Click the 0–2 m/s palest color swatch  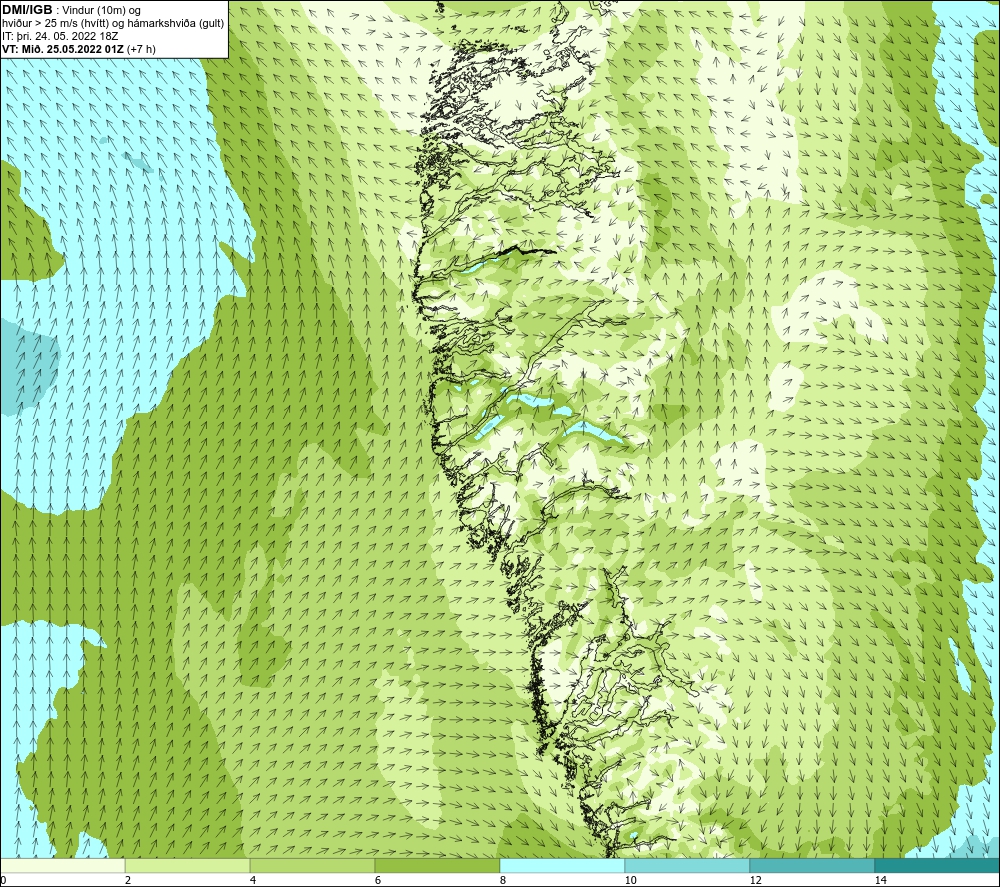coord(62,865)
